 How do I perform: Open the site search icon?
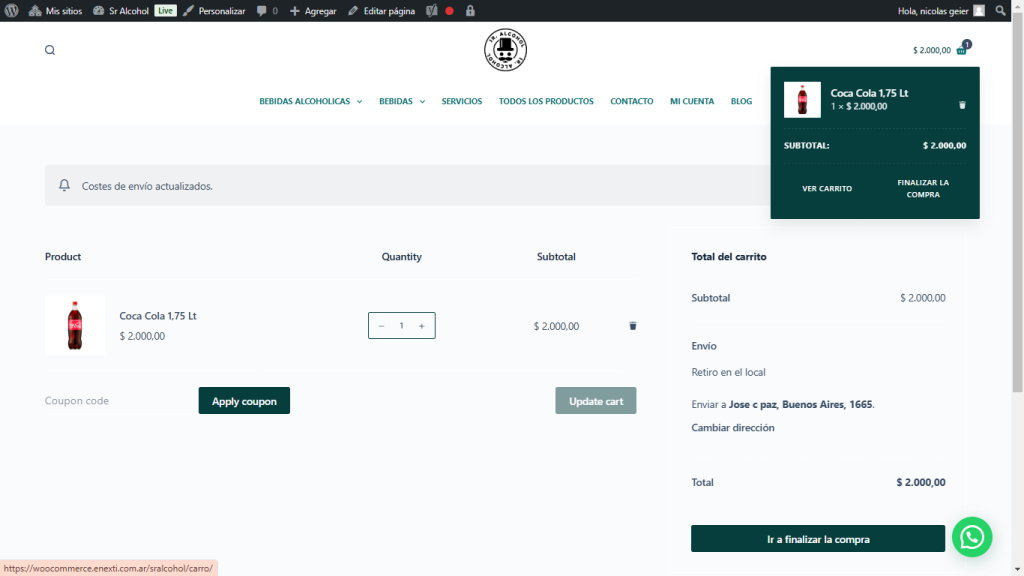[50, 50]
